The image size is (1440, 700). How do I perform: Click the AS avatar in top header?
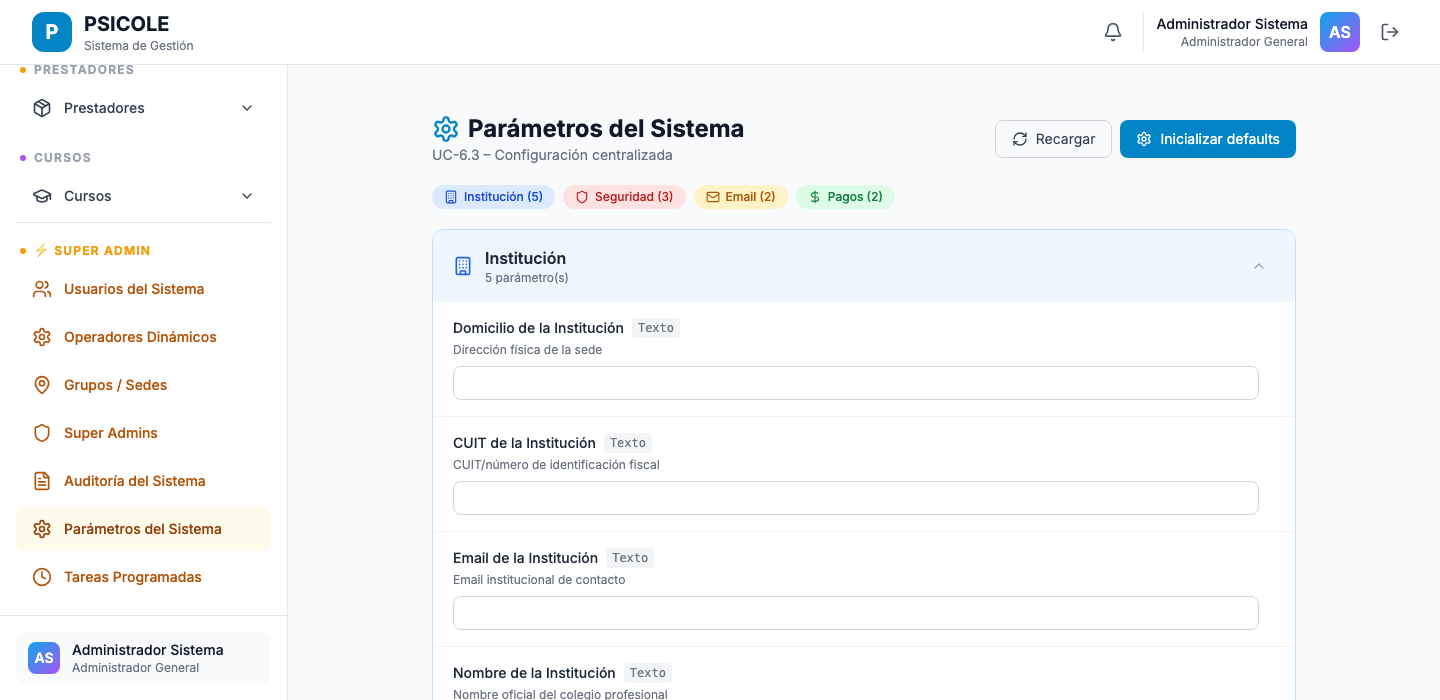[1340, 32]
